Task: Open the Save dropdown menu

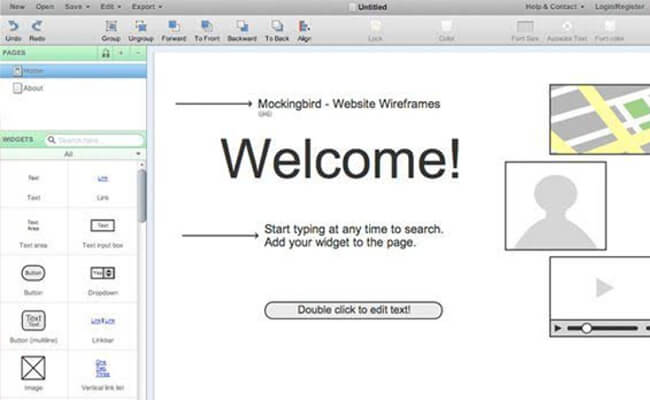Action: [74, 6]
